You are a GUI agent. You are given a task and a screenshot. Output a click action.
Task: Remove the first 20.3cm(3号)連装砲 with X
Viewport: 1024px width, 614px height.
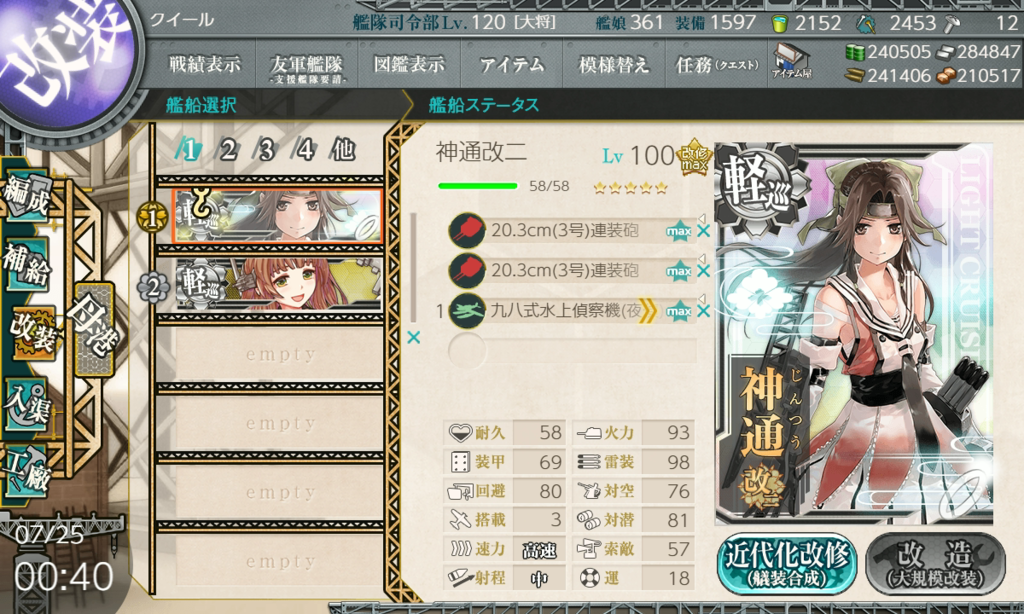[x=703, y=231]
